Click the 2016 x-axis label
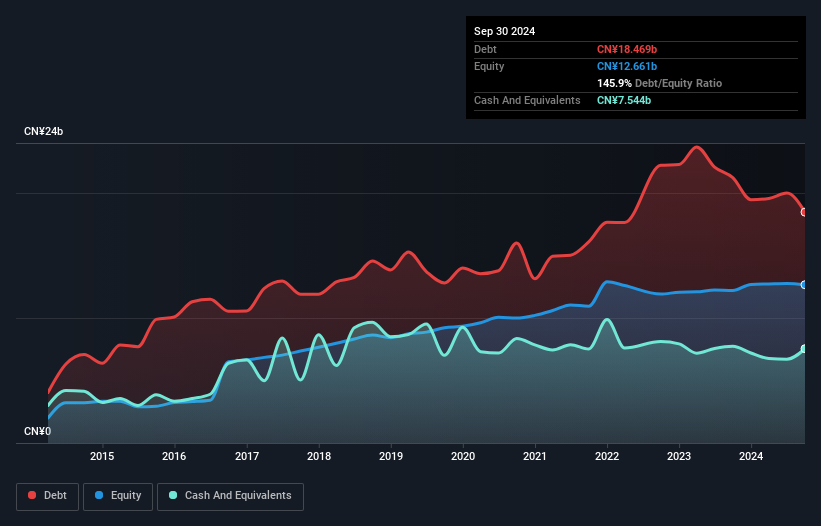The image size is (821, 526). (x=174, y=456)
